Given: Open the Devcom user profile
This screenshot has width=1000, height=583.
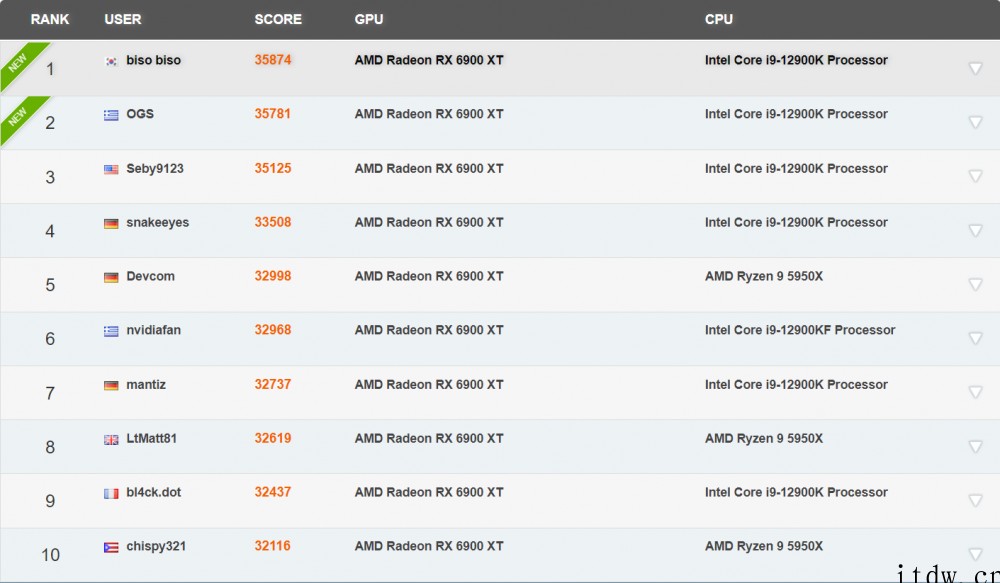Looking at the screenshot, I should point(151,276).
